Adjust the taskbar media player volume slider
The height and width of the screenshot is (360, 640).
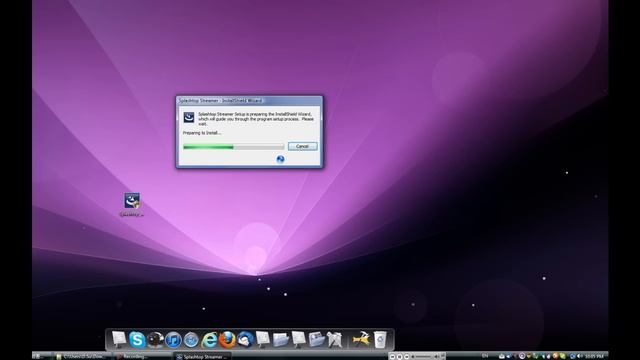click(423, 357)
